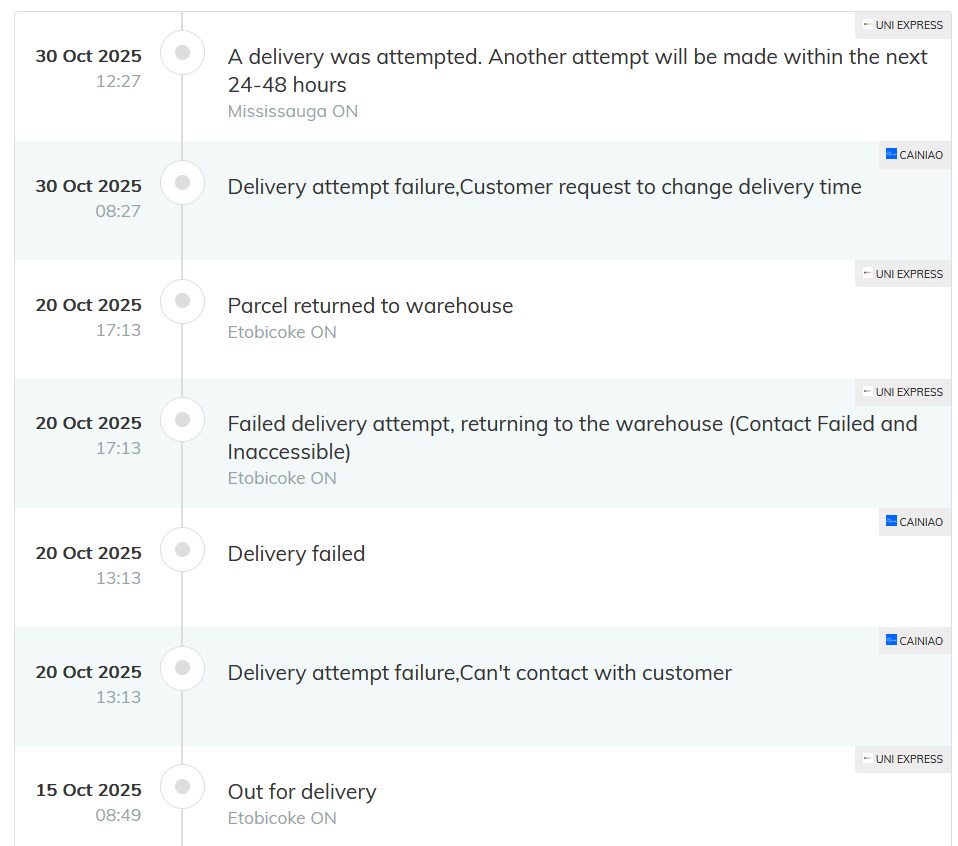This screenshot has height=846, width=958.
Task: Click the CAINIAO badge on the 'Delivery failed' entry
Action: (914, 522)
